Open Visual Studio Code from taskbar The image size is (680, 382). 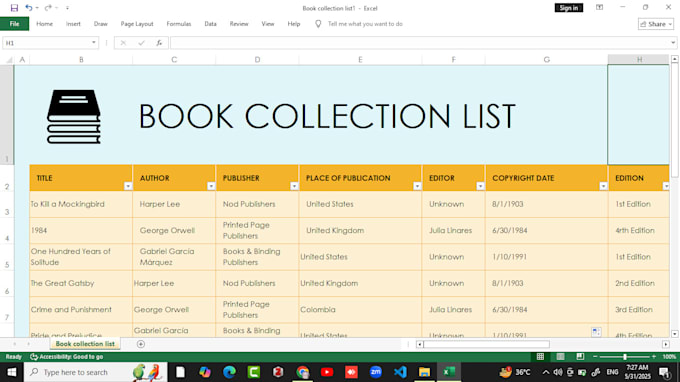click(400, 372)
